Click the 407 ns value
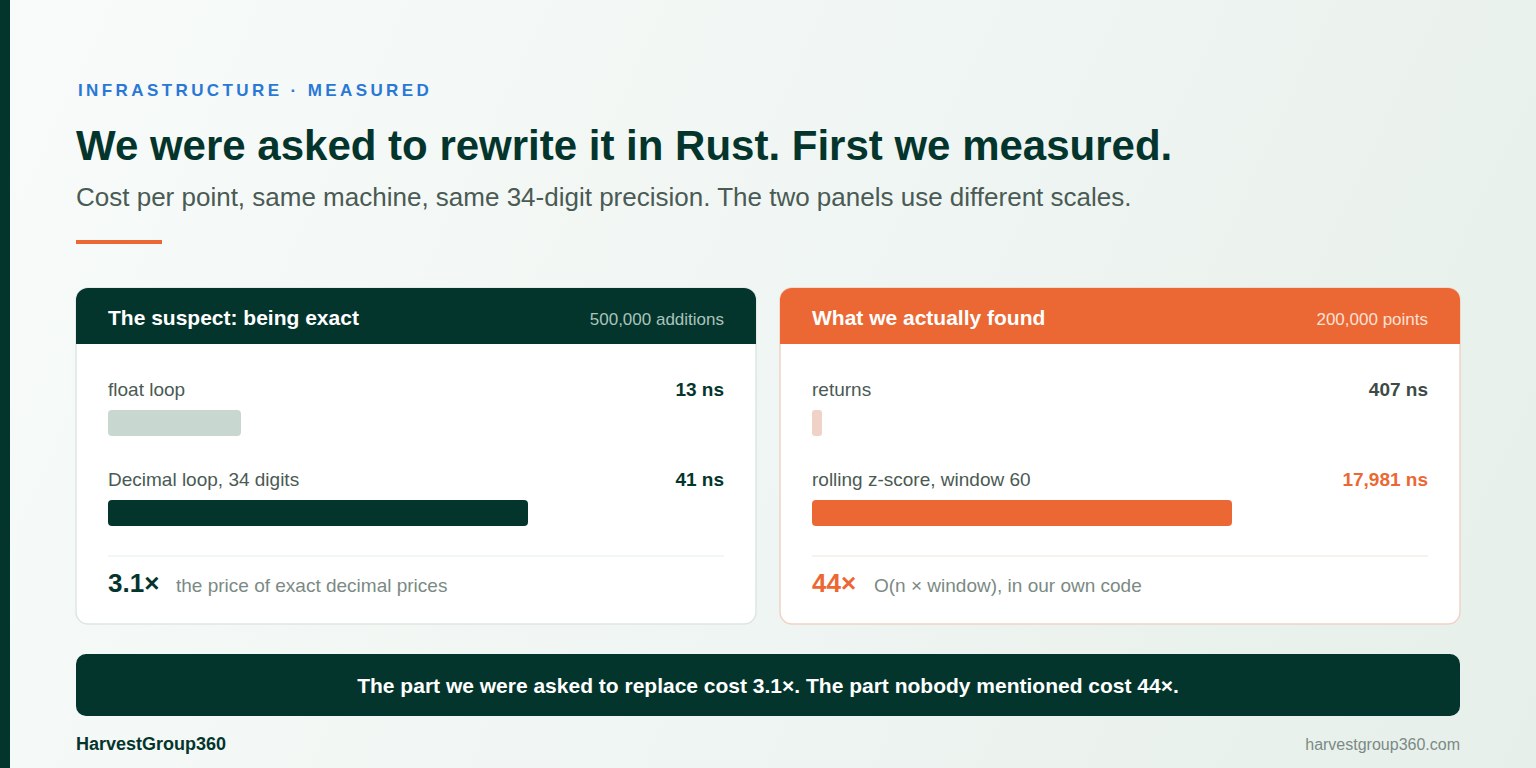 [1398, 390]
